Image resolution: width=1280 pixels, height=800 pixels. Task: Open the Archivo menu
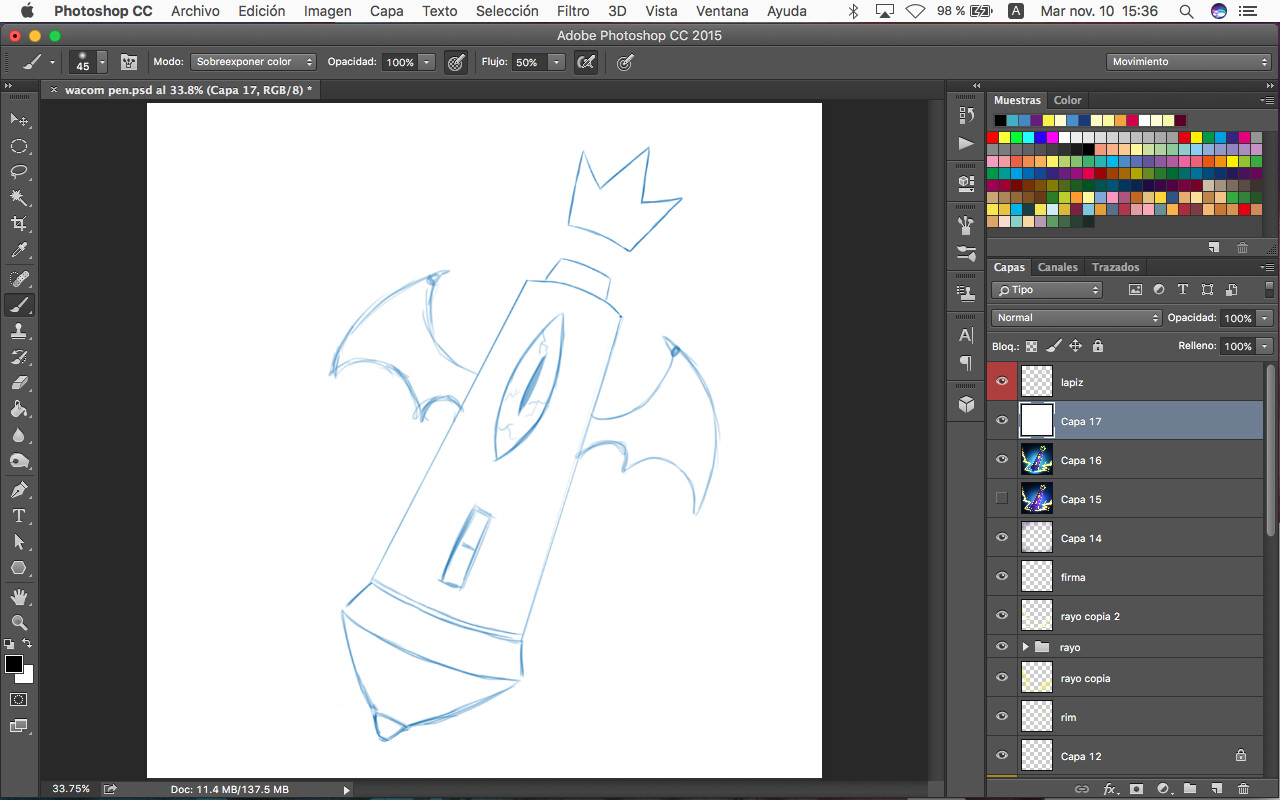point(195,11)
